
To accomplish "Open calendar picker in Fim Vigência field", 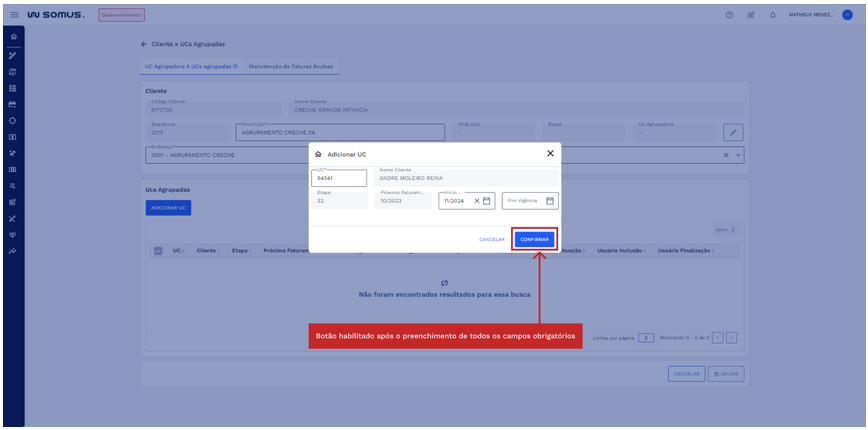I will click(549, 201).
